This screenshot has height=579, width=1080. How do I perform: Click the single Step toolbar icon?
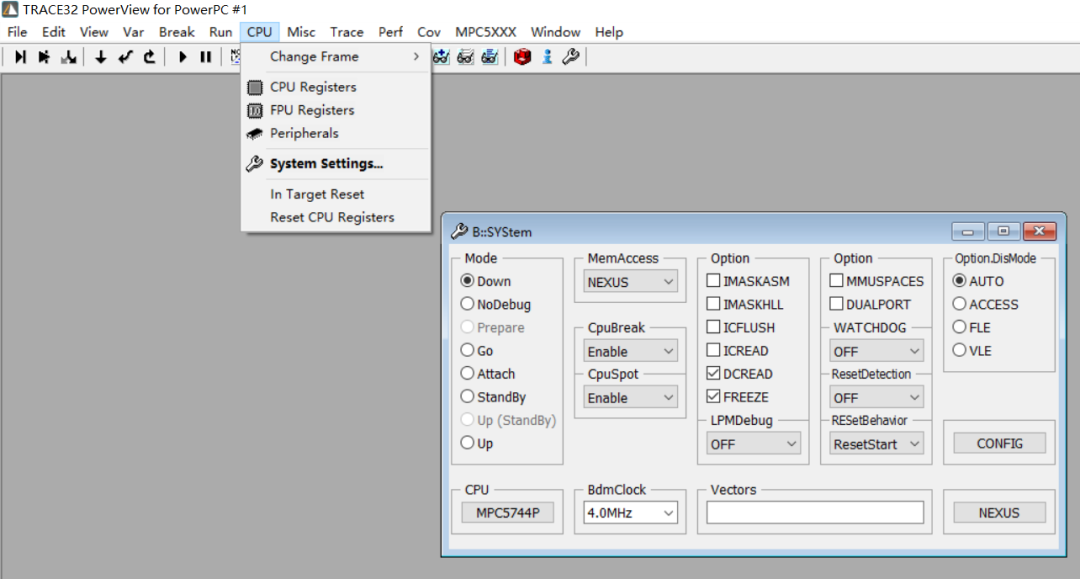[20, 57]
